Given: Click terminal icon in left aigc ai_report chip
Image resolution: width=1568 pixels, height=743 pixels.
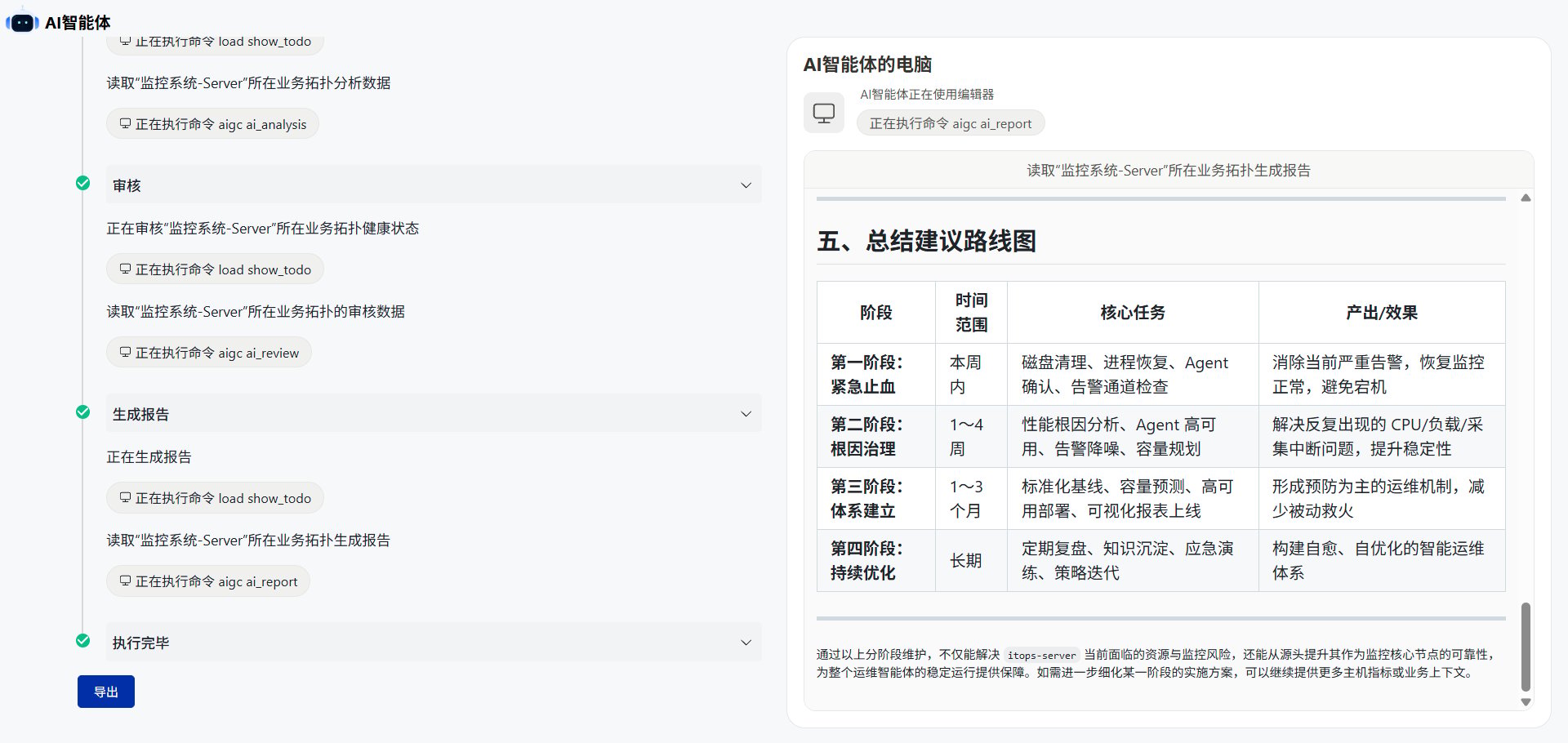Looking at the screenshot, I should point(125,581).
